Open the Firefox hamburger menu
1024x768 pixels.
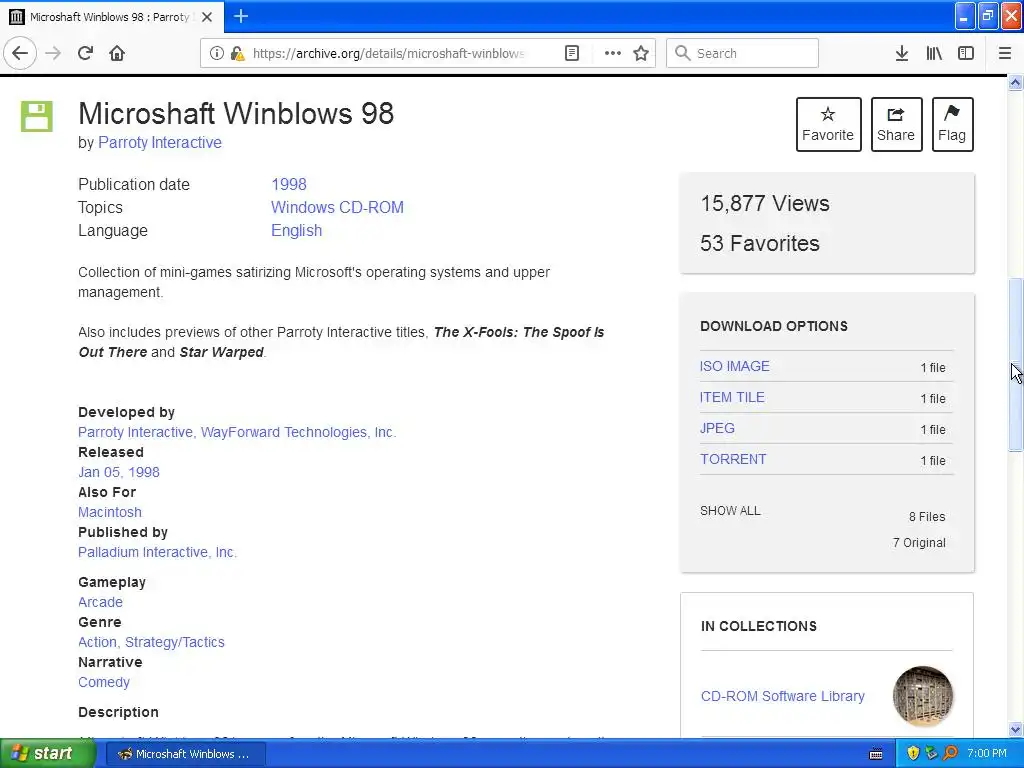(1004, 53)
